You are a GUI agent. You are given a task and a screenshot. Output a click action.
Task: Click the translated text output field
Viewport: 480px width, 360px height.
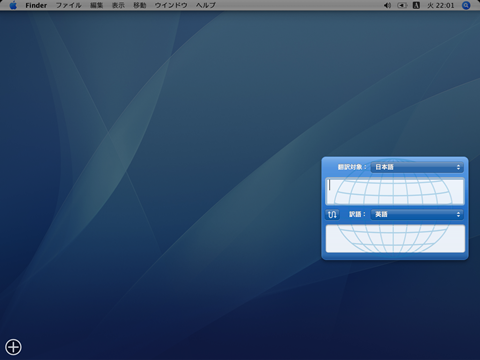395,239
